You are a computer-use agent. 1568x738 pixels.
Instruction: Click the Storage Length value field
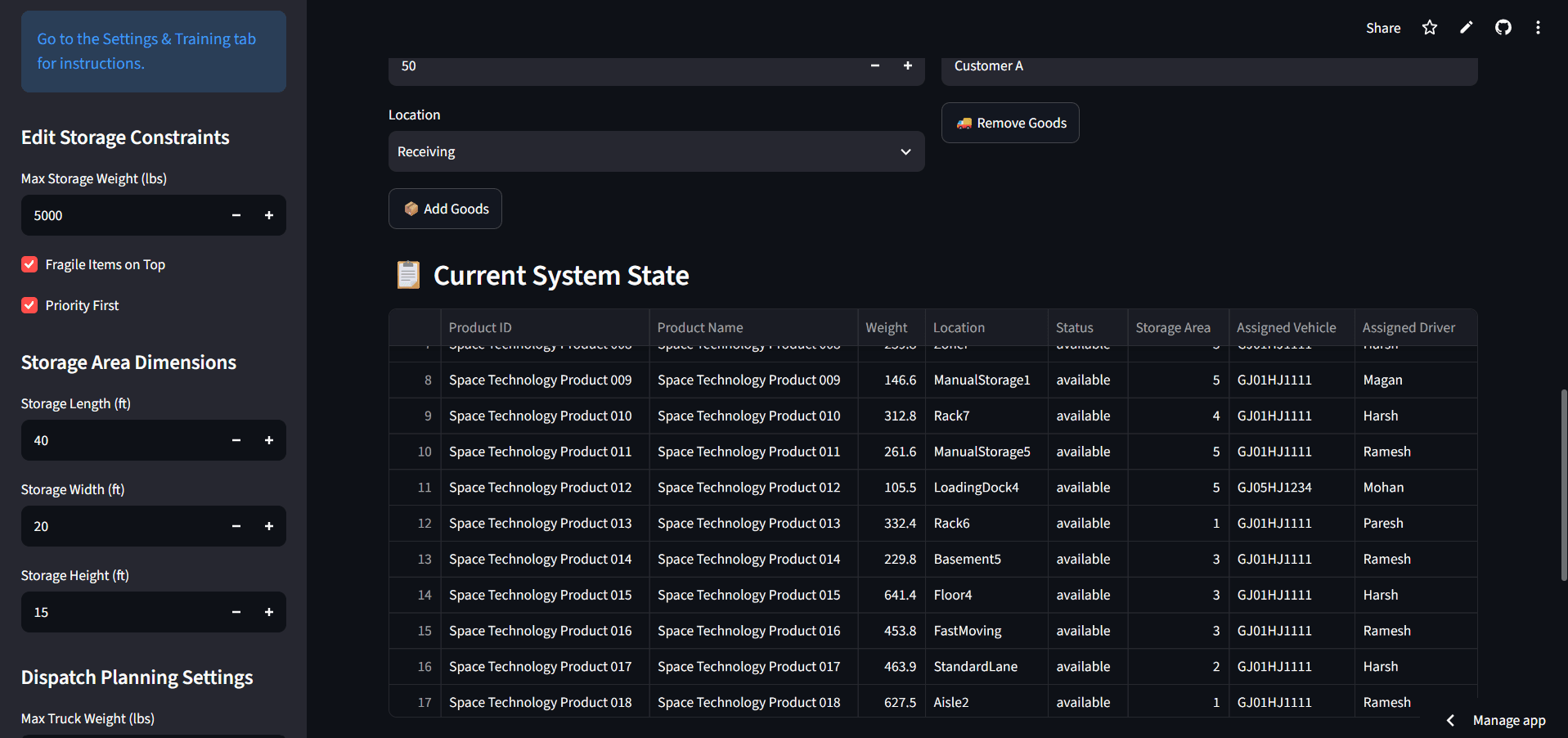[120, 440]
